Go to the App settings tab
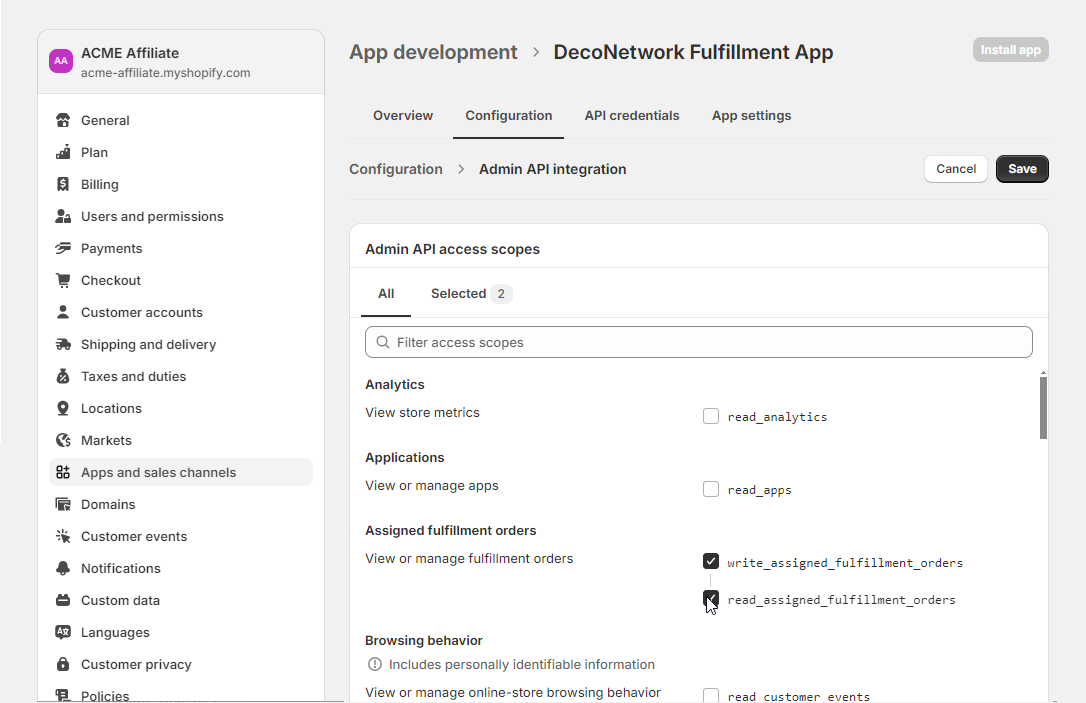The height and width of the screenshot is (703, 1086). coord(751,116)
